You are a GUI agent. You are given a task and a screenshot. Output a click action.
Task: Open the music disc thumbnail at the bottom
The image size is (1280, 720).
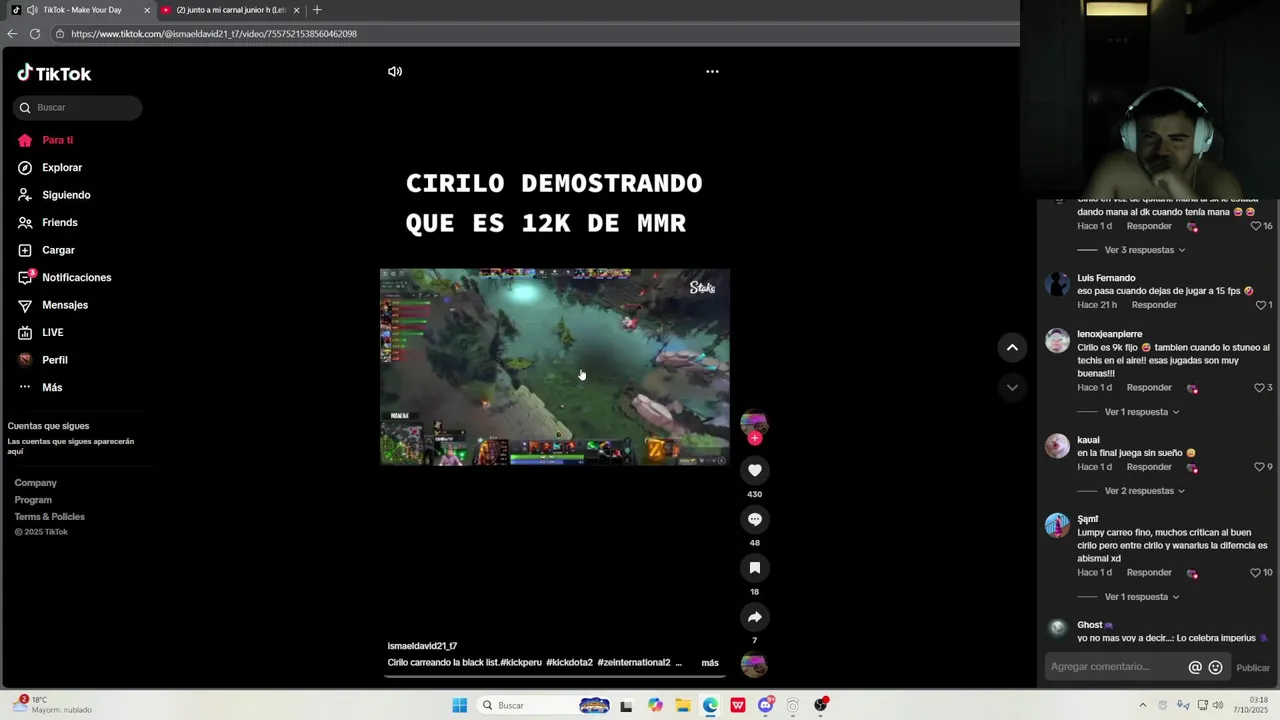coord(754,666)
